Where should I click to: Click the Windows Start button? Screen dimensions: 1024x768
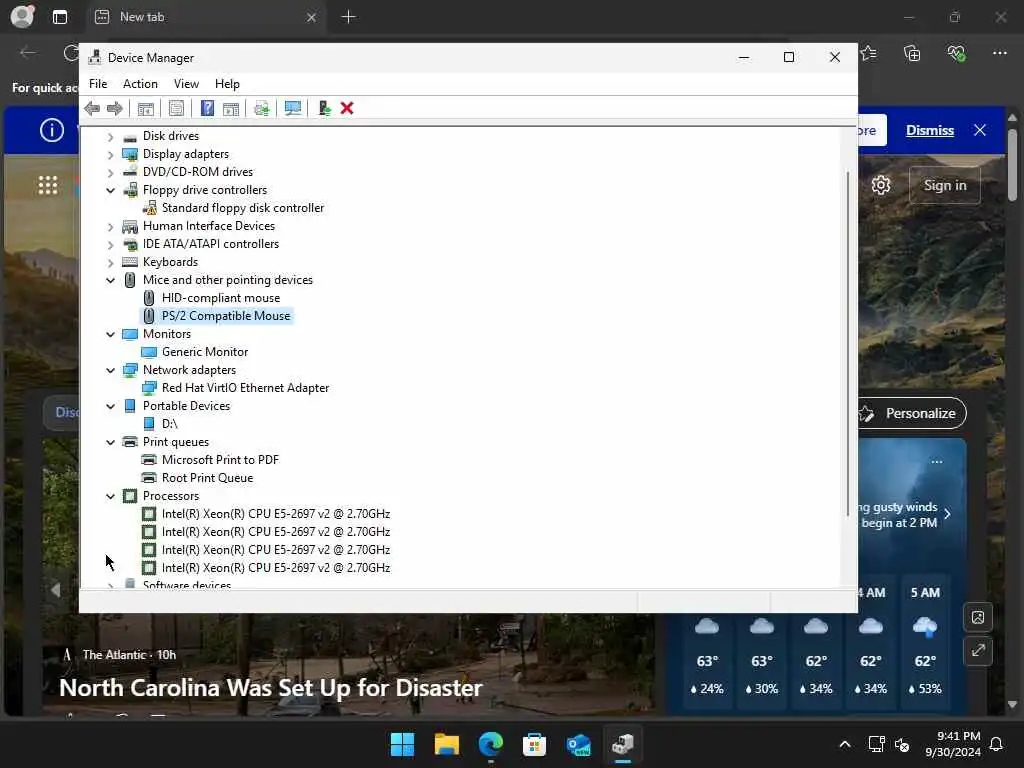(402, 744)
